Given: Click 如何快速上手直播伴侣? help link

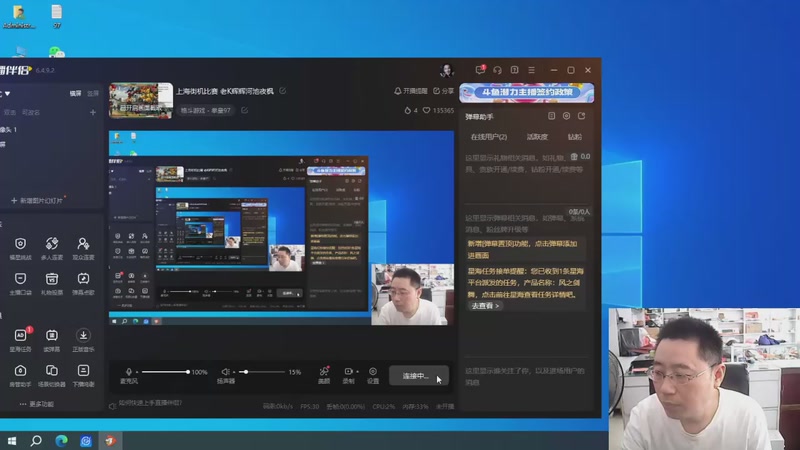Looking at the screenshot, I should click(x=151, y=403).
